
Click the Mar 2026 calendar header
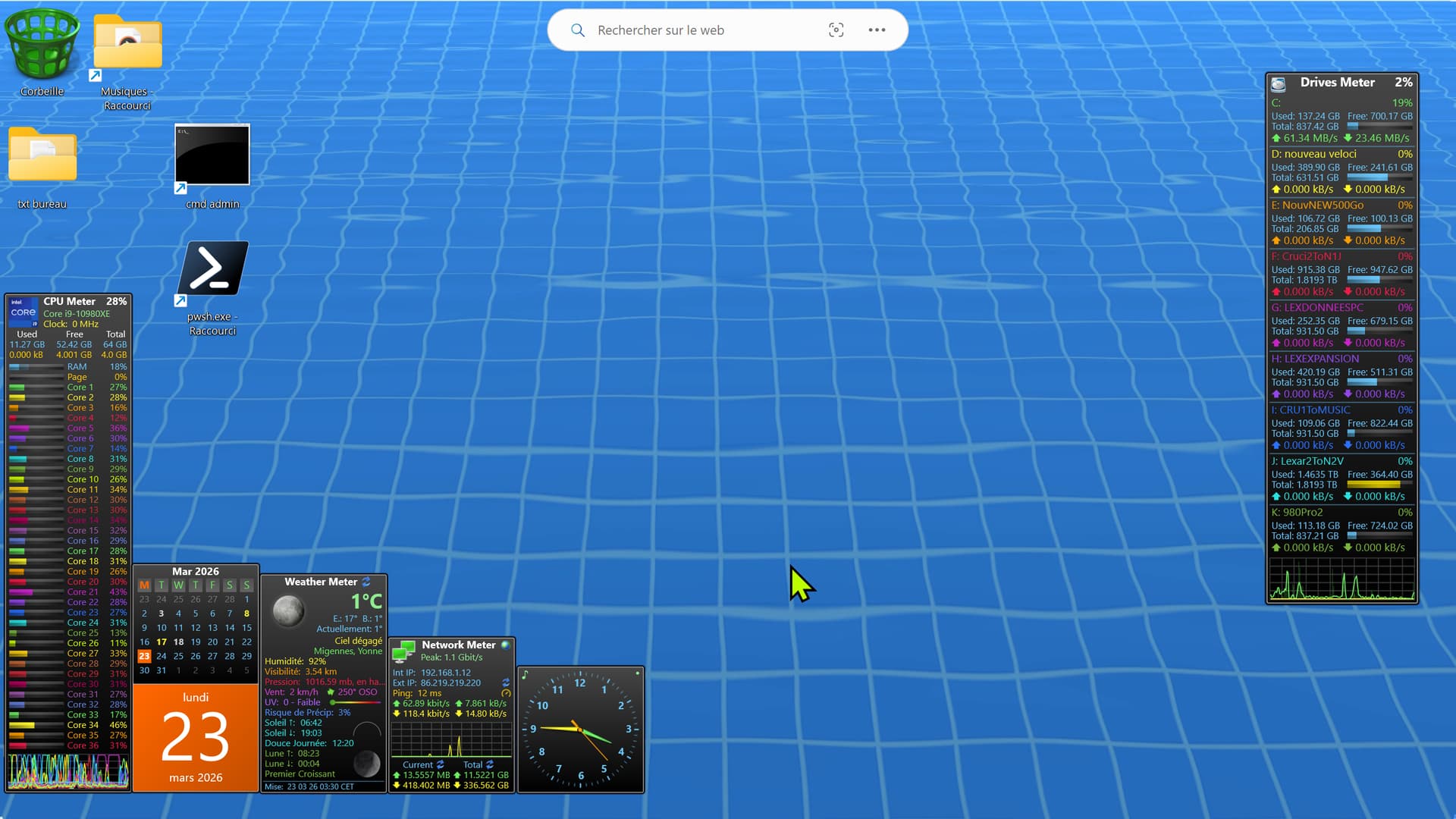[196, 571]
